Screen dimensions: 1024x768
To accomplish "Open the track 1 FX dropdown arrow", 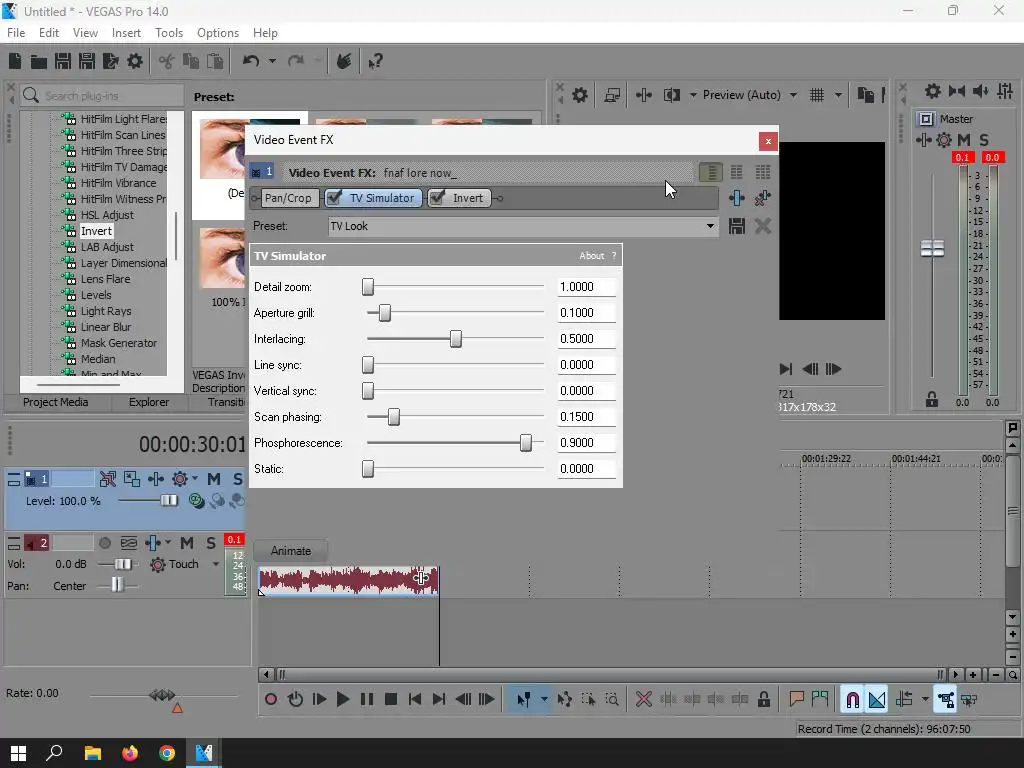I will point(195,479).
